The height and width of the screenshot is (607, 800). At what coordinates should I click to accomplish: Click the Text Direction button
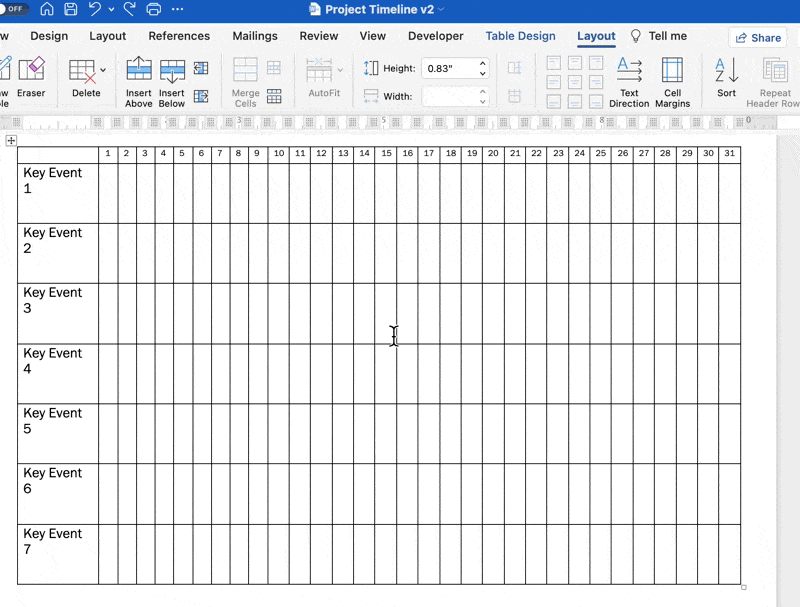coord(629,82)
